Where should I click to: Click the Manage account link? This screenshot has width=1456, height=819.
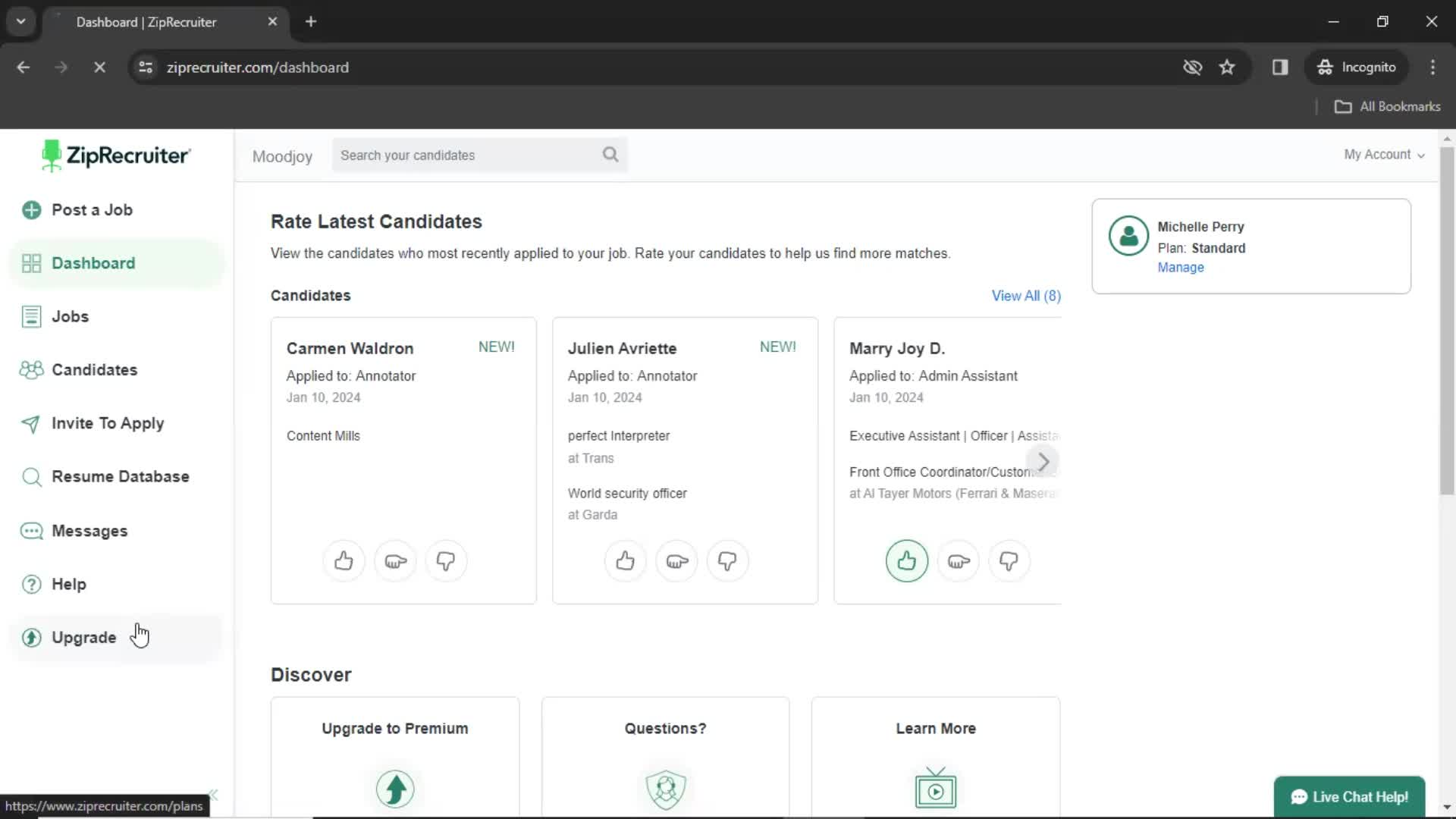click(x=1181, y=267)
